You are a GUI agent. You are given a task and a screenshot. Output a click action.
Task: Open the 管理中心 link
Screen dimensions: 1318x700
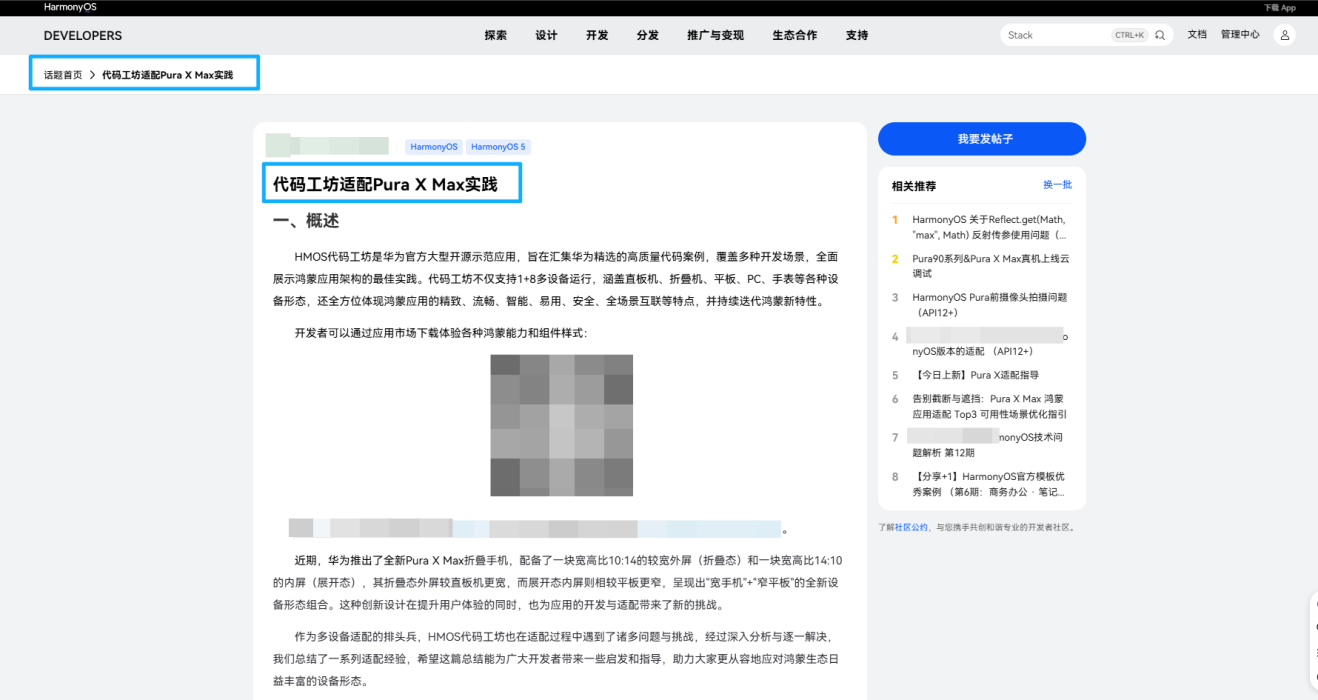click(1238, 34)
